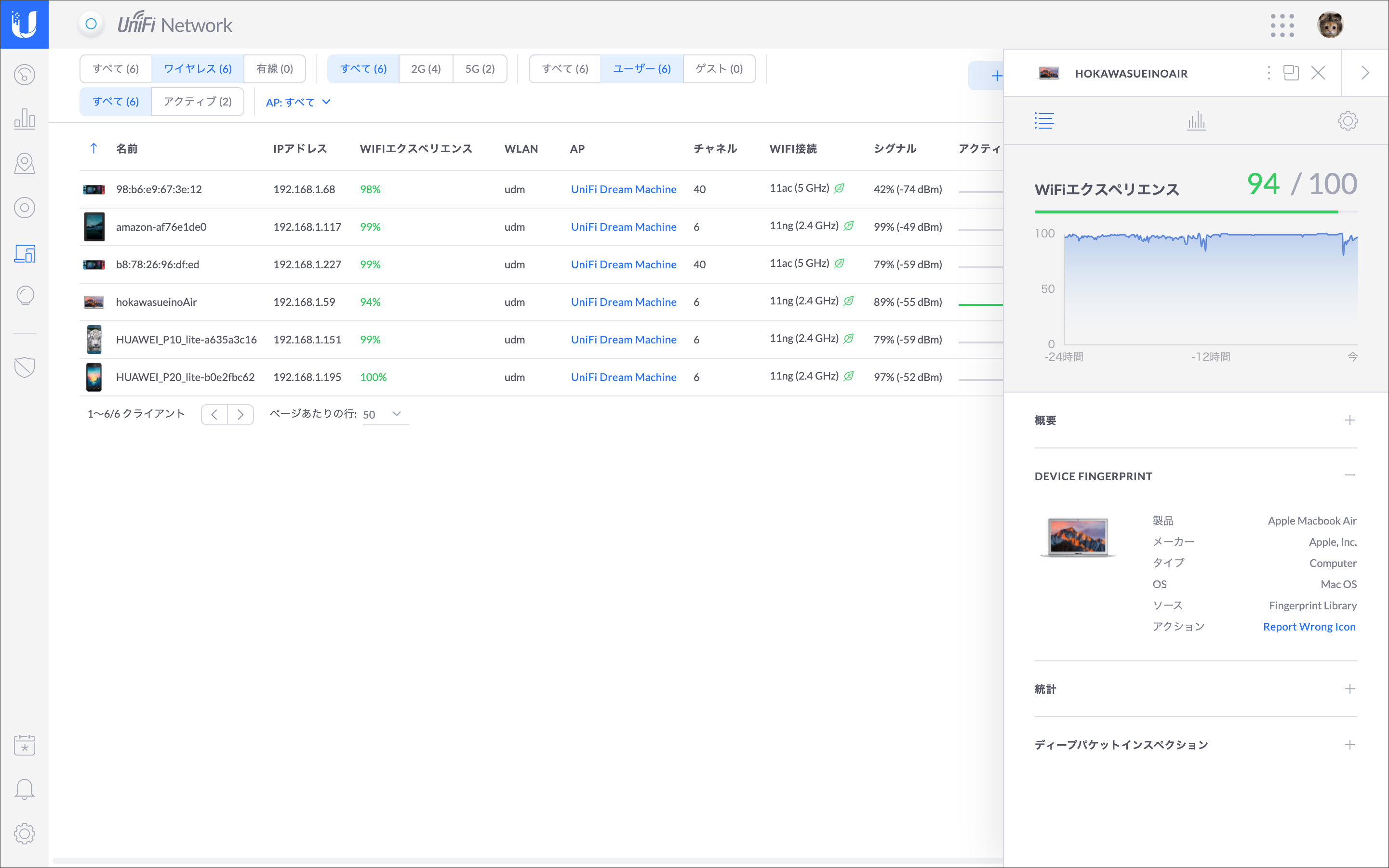Open the Clients sidebar icon
The width and height of the screenshot is (1389, 868).
pyautogui.click(x=24, y=253)
